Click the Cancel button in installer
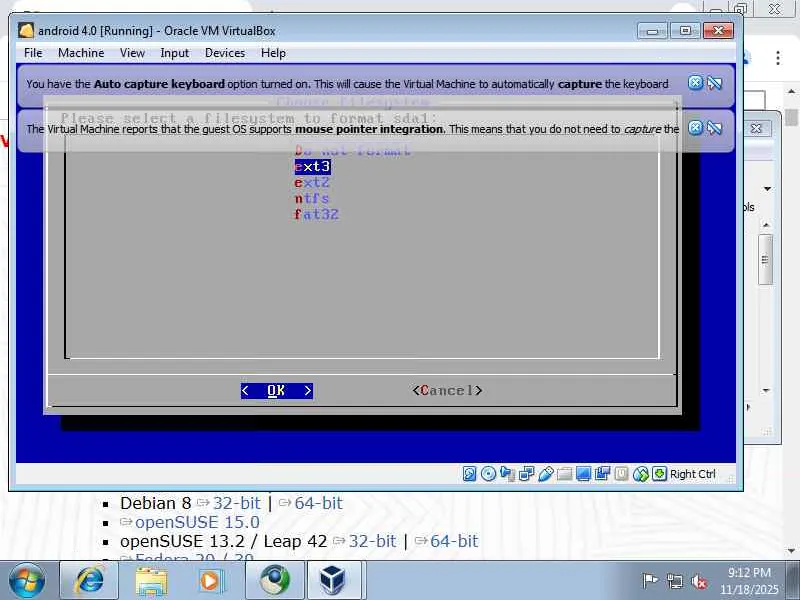Viewport: 800px width, 600px height. point(447,391)
